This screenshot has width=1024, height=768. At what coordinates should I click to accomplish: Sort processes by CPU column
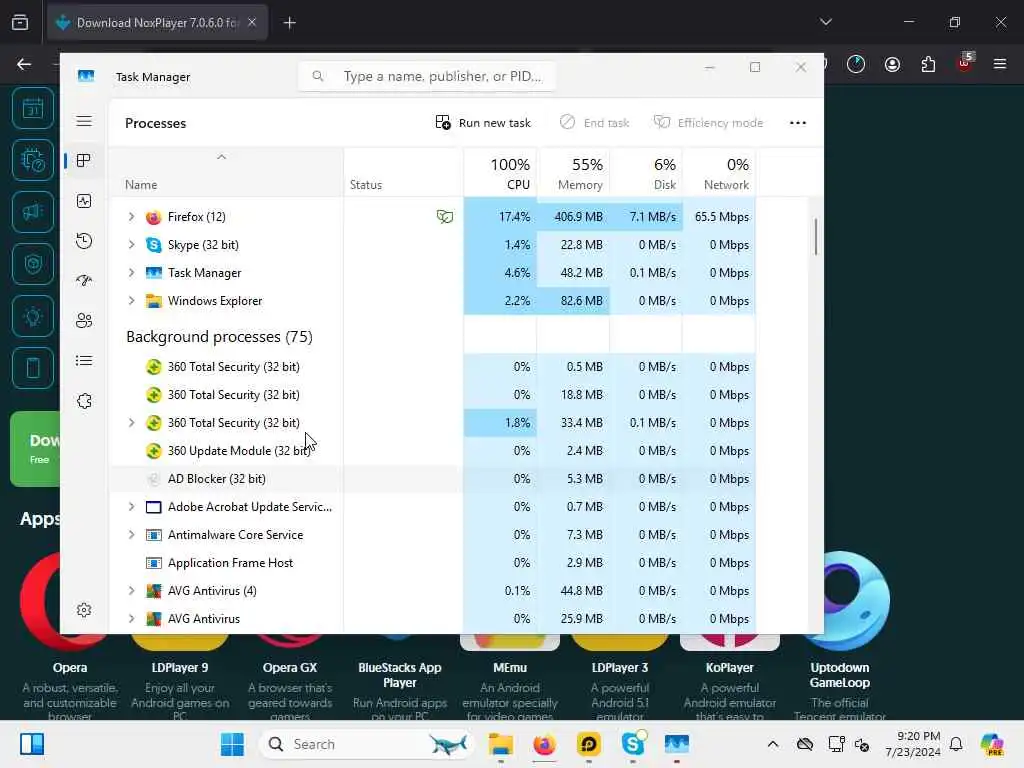tap(500, 173)
